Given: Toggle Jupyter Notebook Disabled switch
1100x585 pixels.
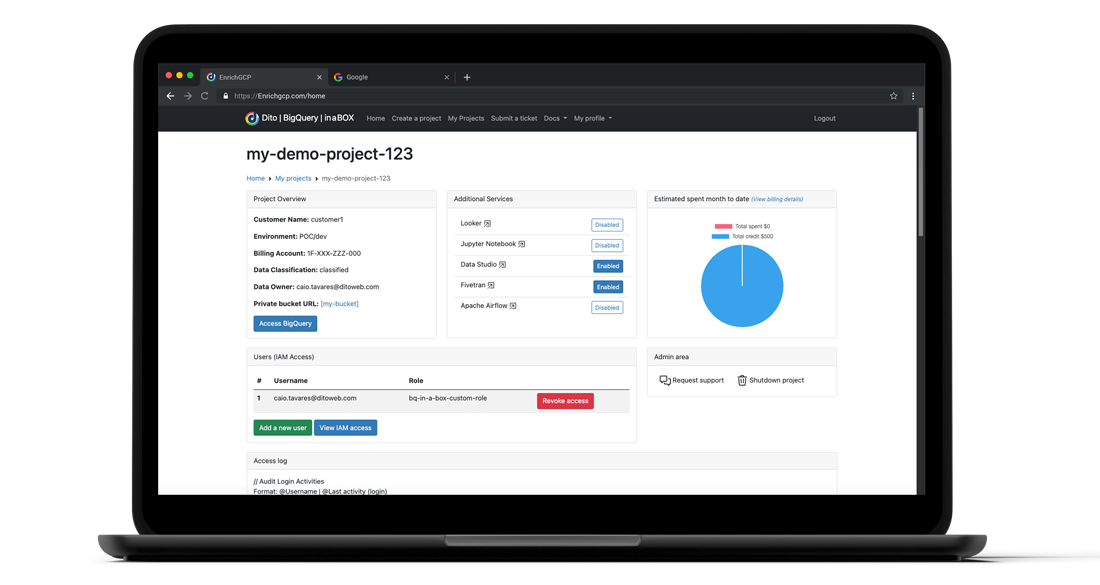Looking at the screenshot, I should pyautogui.click(x=607, y=246).
